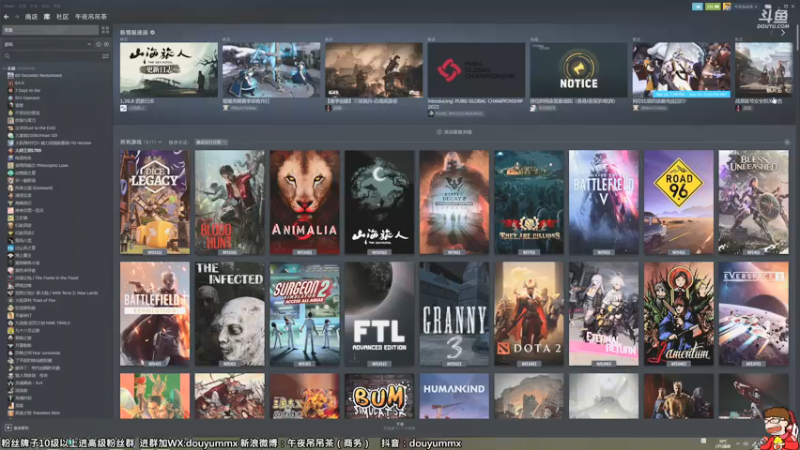Open the Eternal Return tile
800x450 pixels.
[x=604, y=314]
